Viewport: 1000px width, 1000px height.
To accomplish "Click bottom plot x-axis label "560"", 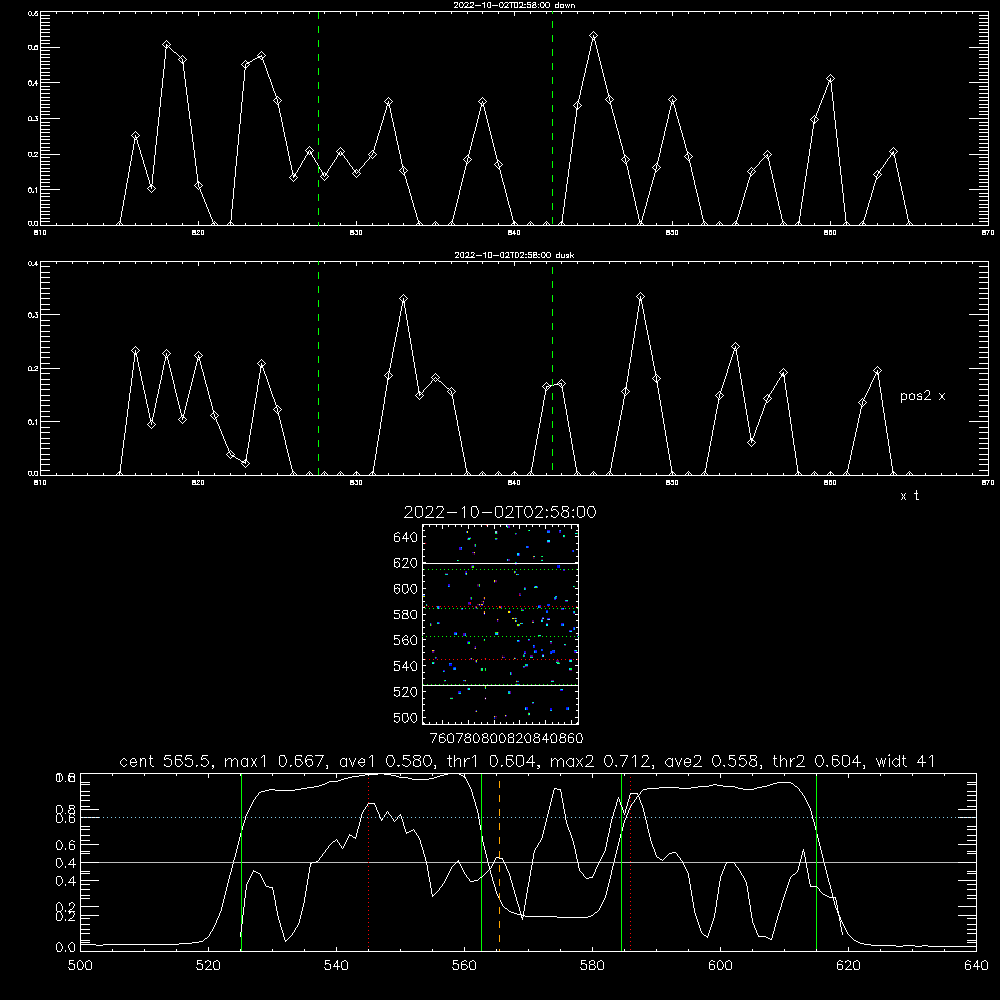I will [464, 966].
